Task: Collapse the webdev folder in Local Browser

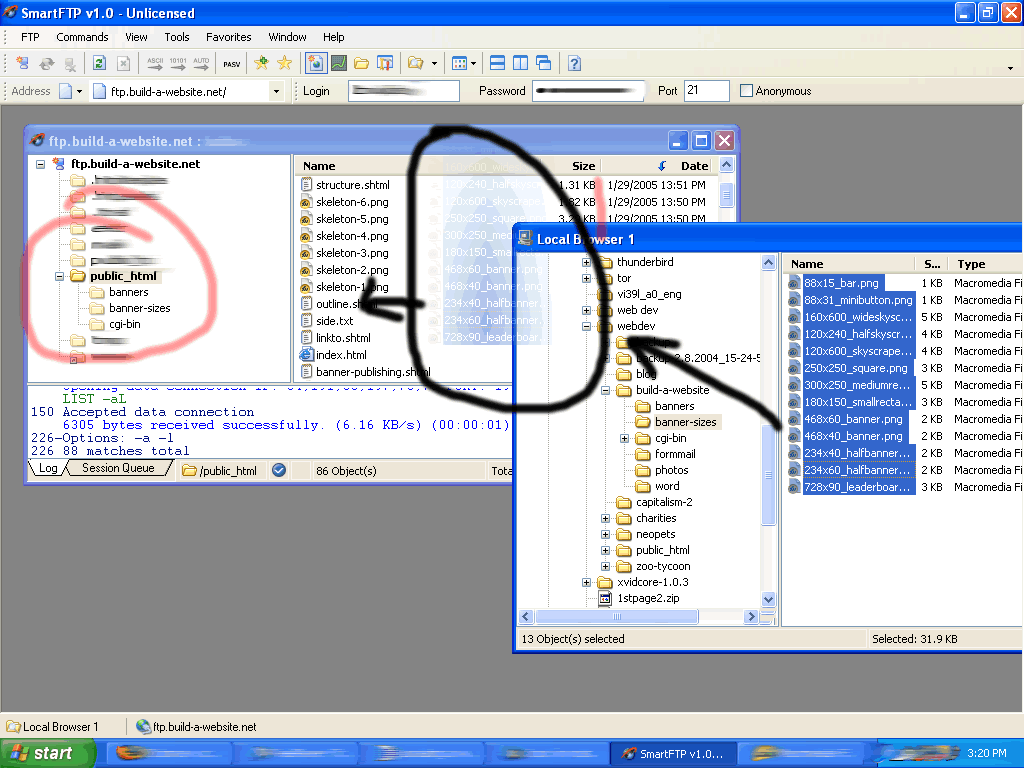Action: pyautogui.click(x=586, y=327)
